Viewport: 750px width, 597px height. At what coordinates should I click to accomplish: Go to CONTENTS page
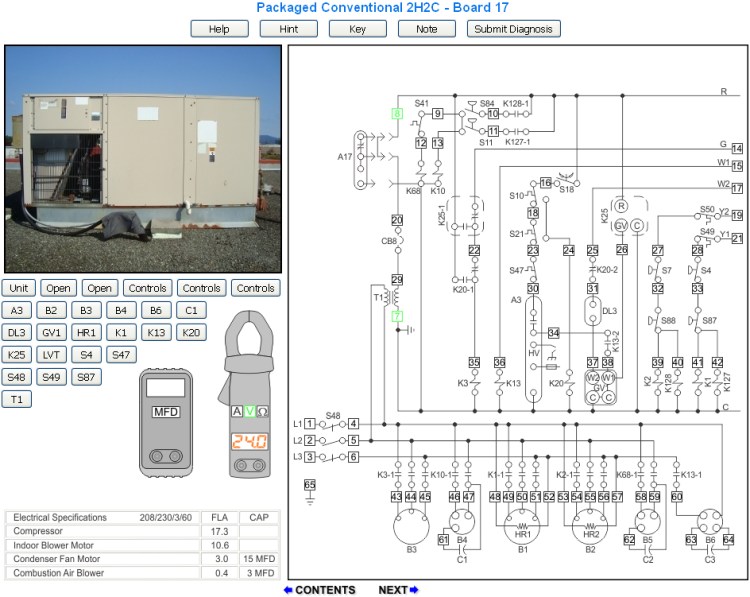(x=320, y=590)
